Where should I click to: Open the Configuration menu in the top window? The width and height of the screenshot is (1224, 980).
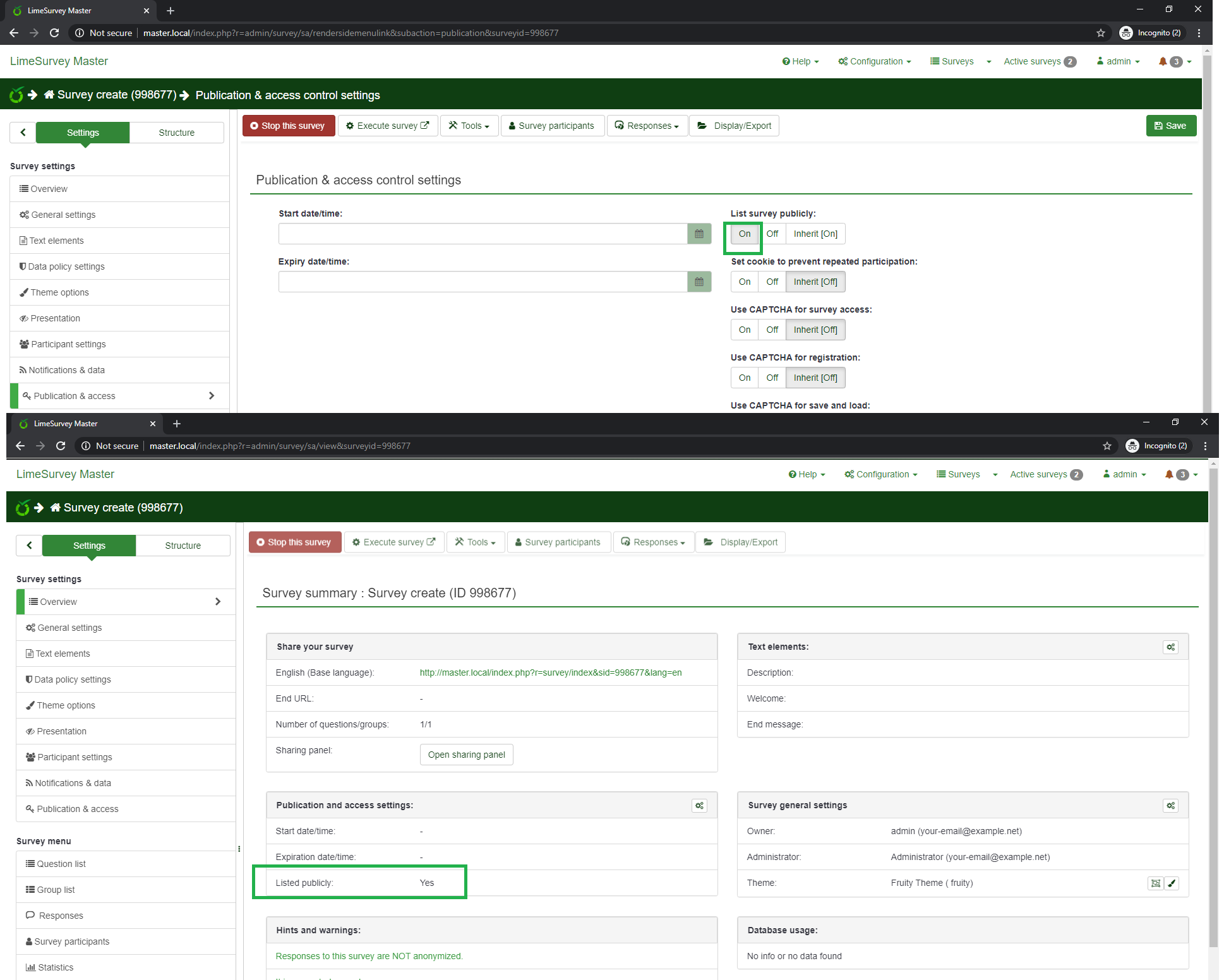click(875, 61)
